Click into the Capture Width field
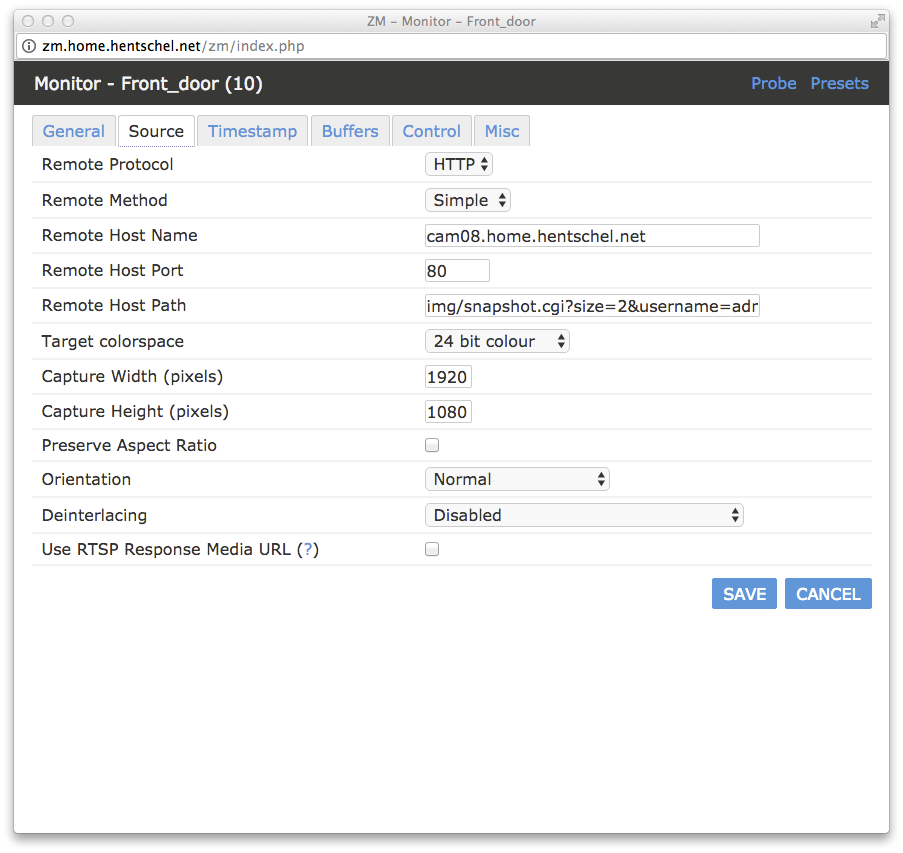This screenshot has height=853, width=903. coord(448,377)
